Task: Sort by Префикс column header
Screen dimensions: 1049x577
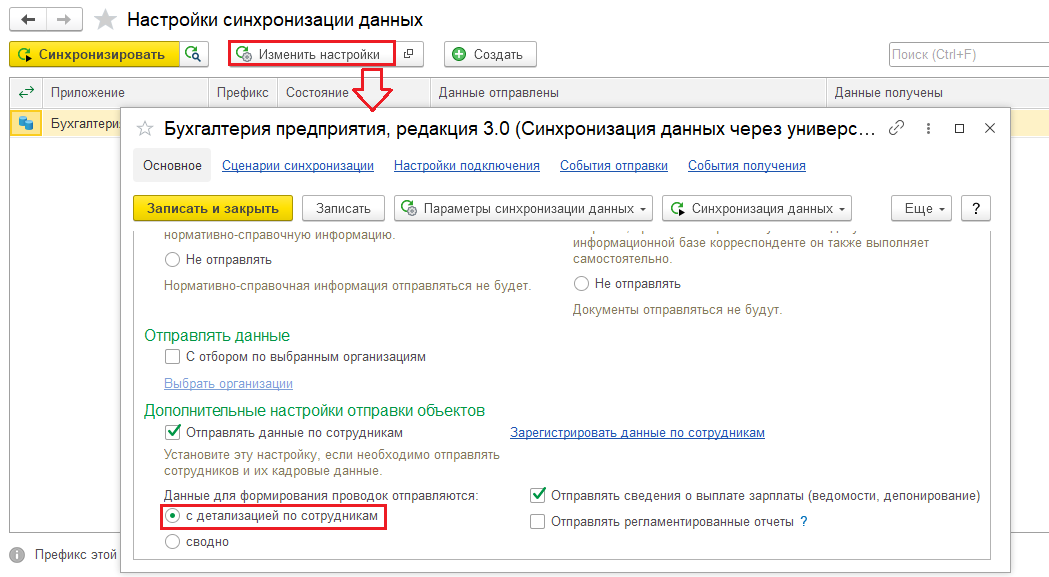Action: tap(242, 92)
